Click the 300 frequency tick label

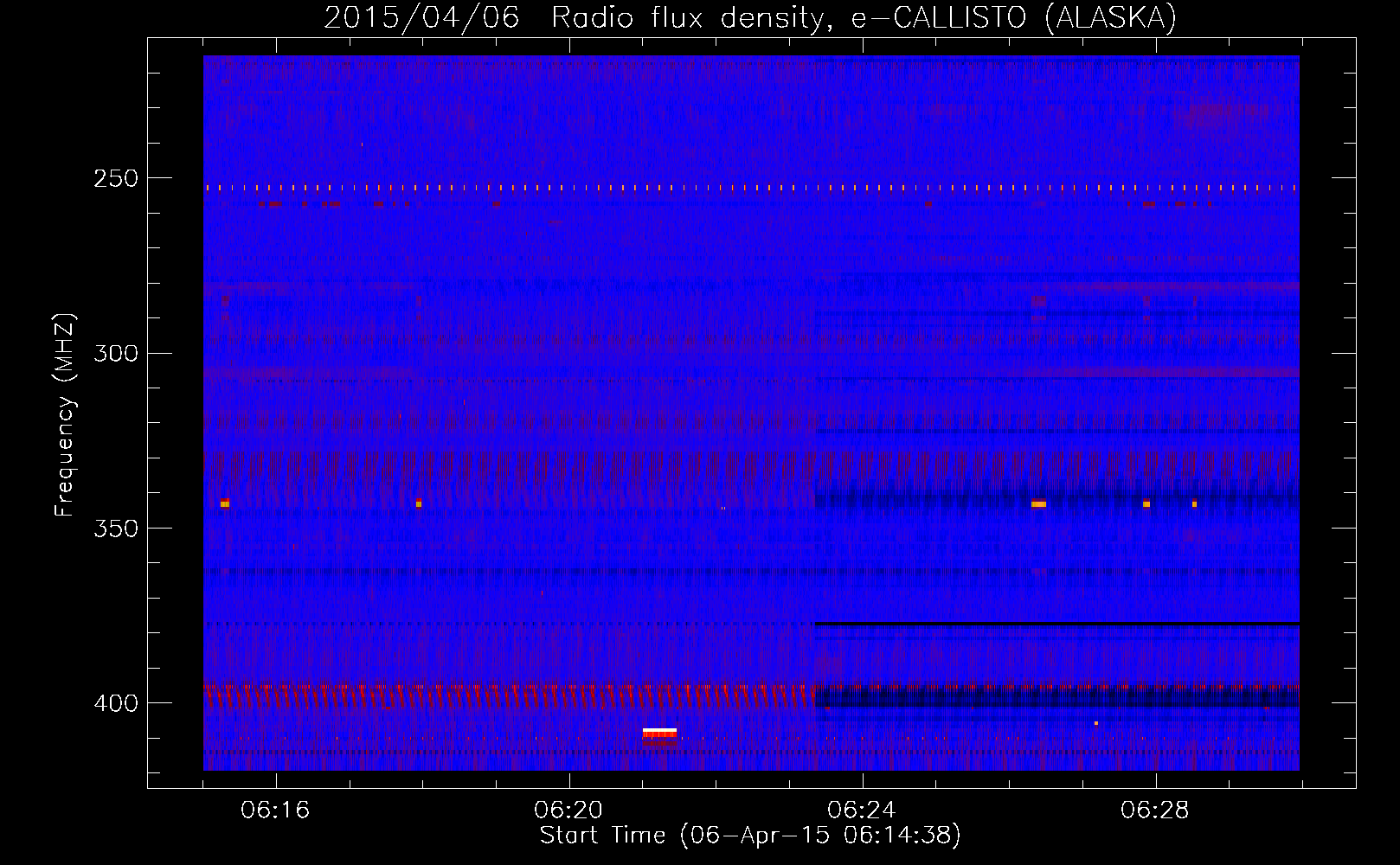[x=115, y=353]
